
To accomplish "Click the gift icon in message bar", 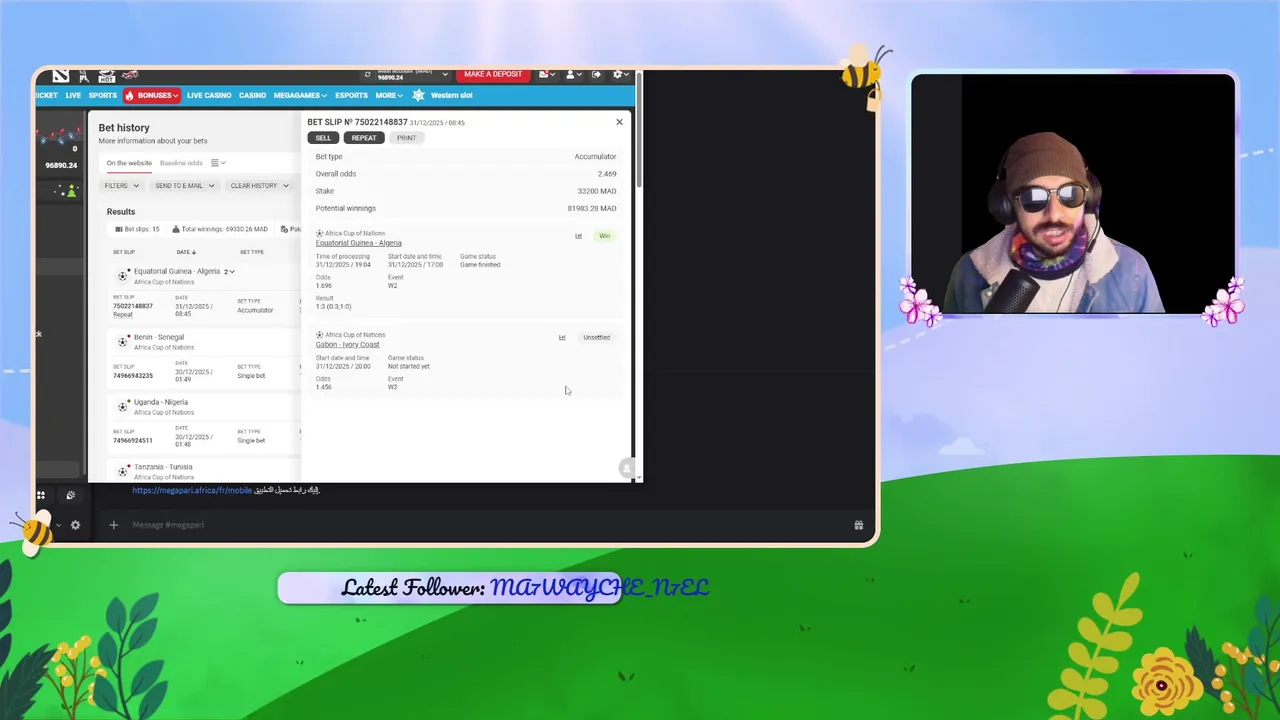I will click(858, 525).
